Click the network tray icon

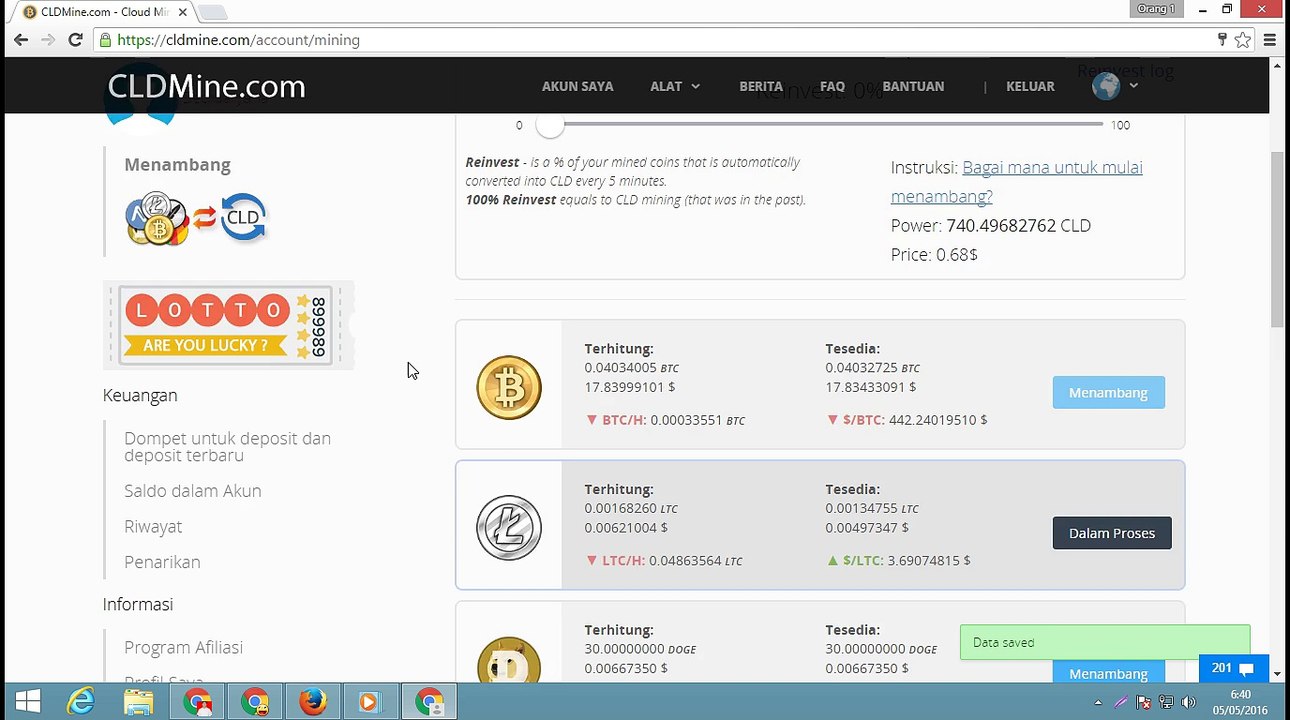tap(1166, 702)
